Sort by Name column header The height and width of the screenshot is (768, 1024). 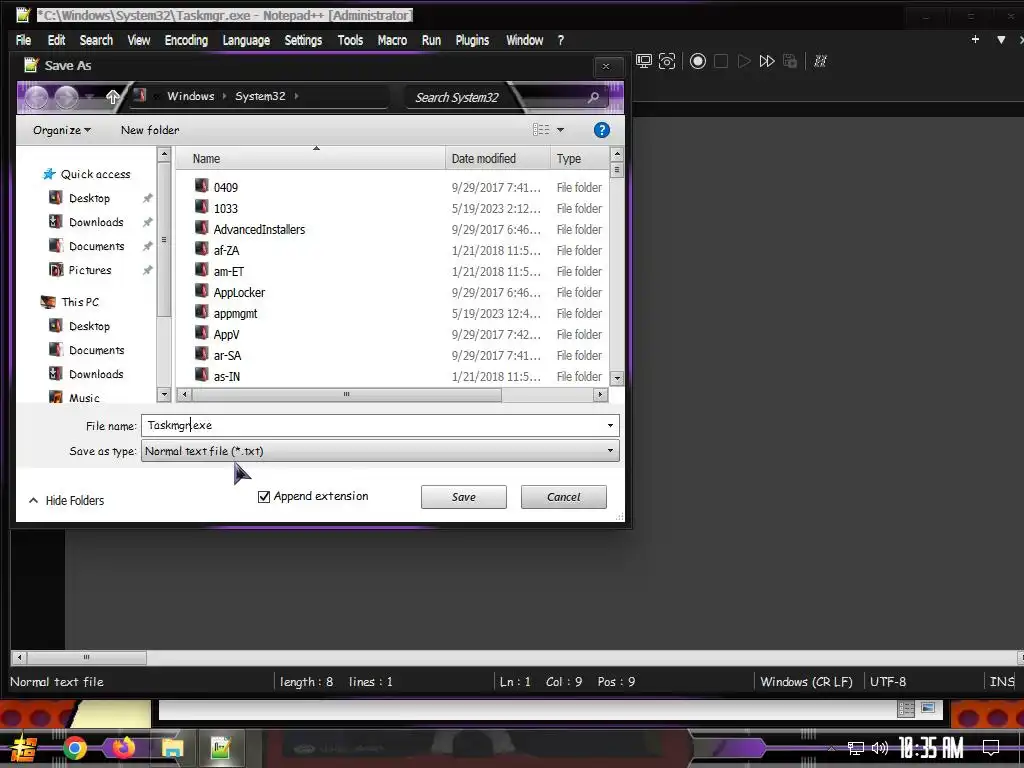coord(310,159)
